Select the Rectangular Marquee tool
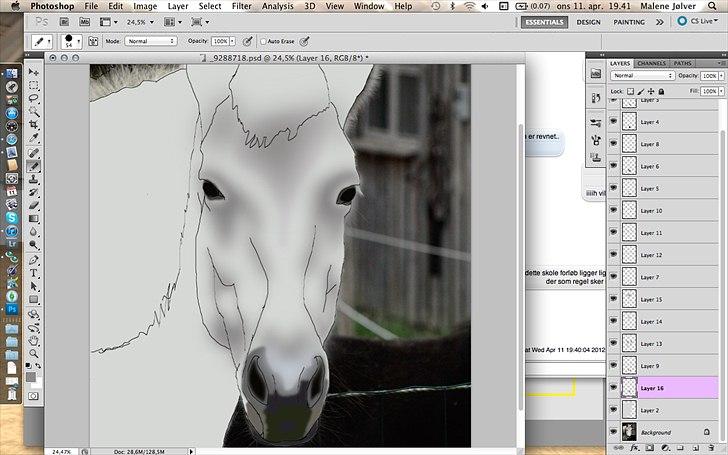Viewport: 728px width, 455px height. coord(34,86)
